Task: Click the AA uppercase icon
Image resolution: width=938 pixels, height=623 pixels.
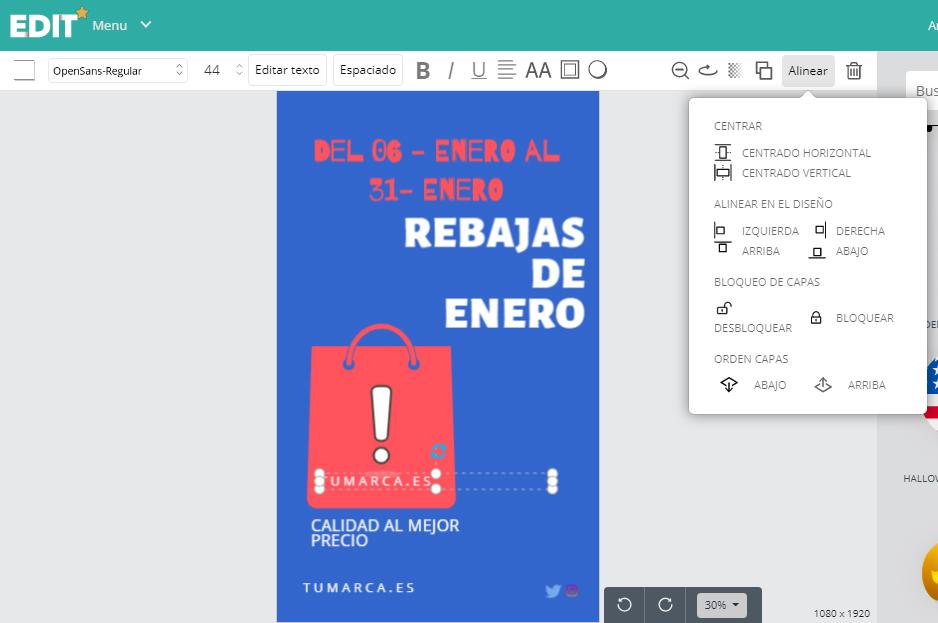Action: pos(538,71)
